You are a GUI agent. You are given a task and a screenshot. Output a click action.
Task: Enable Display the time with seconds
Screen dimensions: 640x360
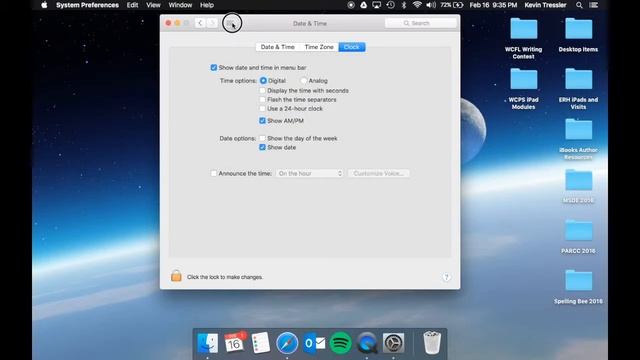click(262, 91)
